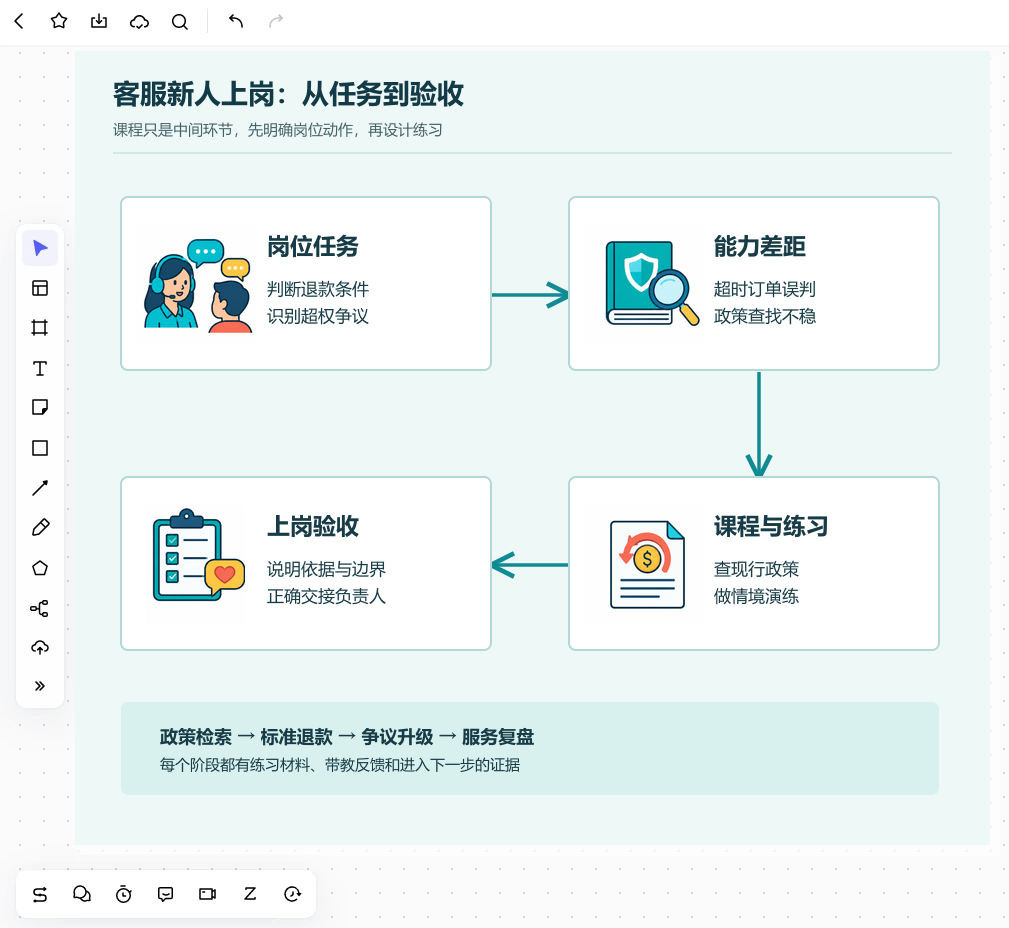1009x928 pixels.
Task: Click the 说明依据与边界 text line
Action: [326, 570]
